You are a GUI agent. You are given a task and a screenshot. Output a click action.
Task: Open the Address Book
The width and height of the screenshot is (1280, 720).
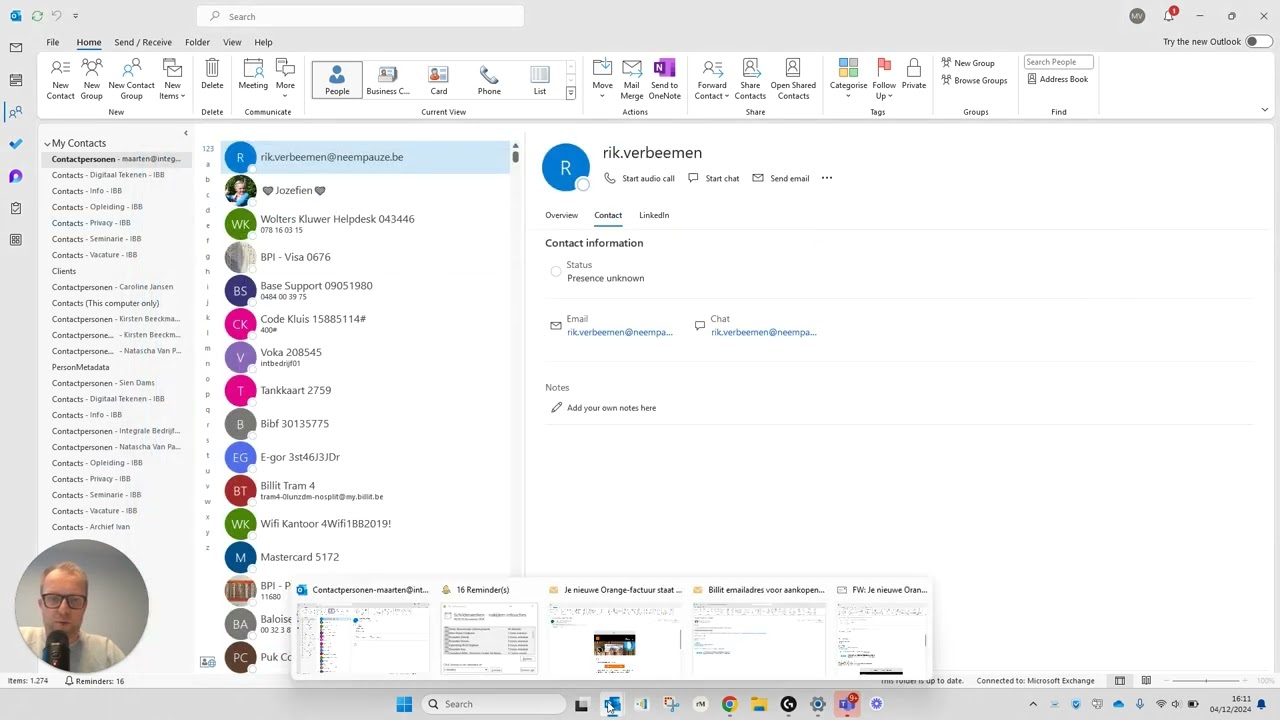point(1057,79)
